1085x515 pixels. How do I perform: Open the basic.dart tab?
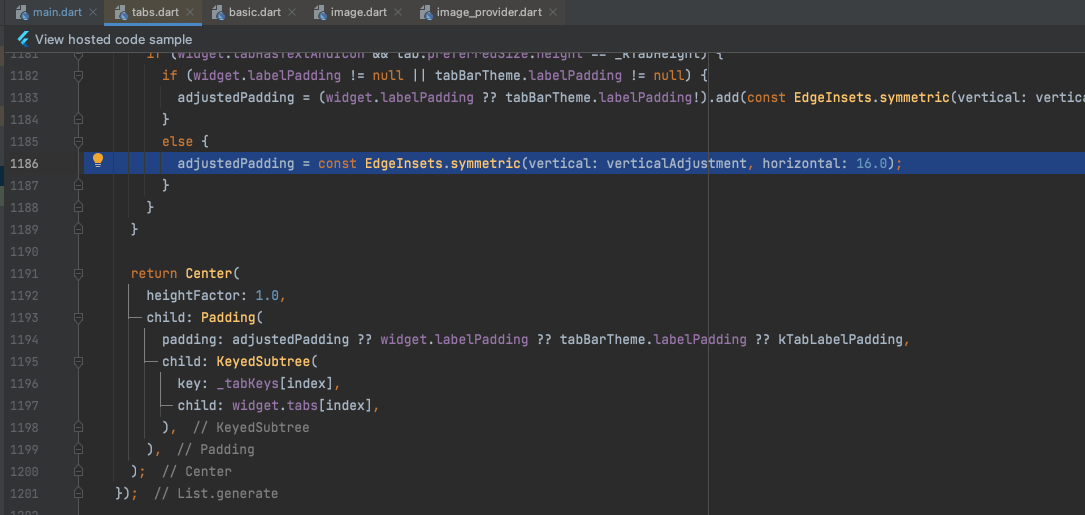(255, 12)
